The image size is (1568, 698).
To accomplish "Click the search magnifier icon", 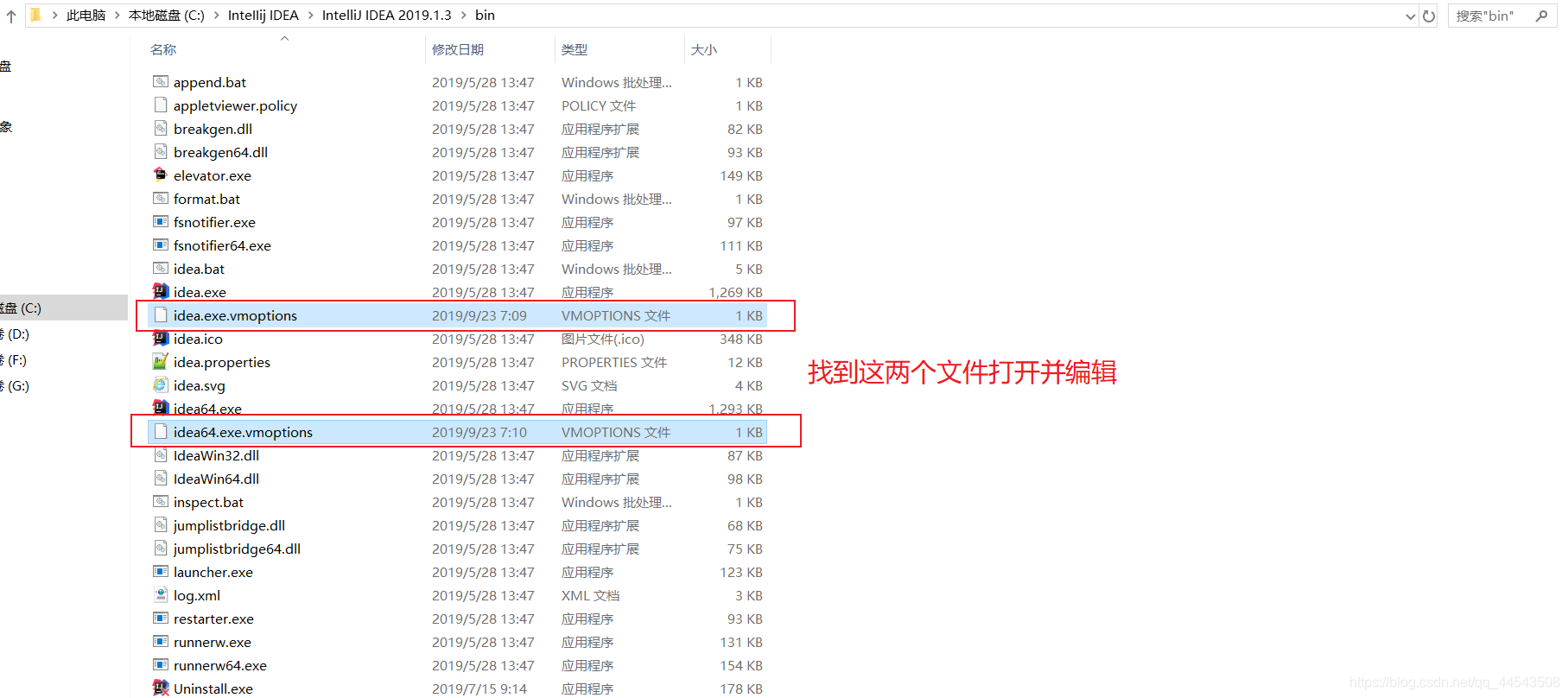I will (x=1541, y=16).
